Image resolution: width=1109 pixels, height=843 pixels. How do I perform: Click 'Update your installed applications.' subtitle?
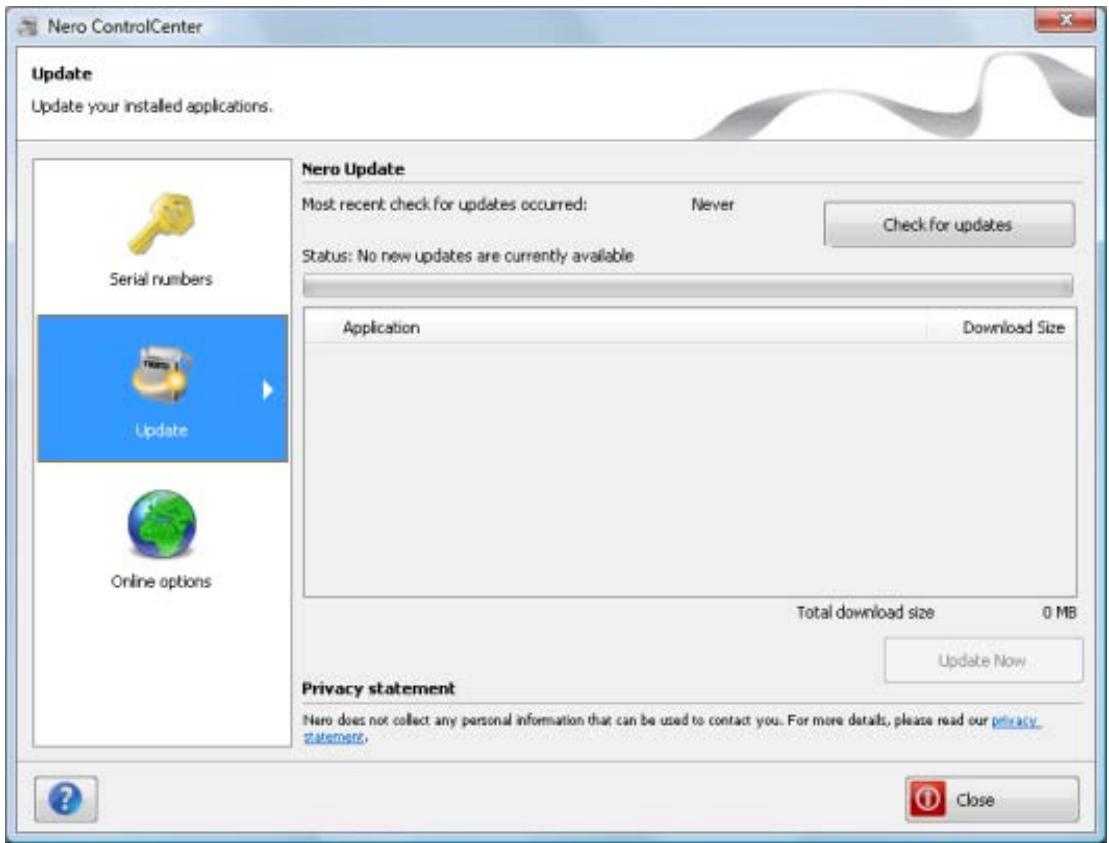(151, 106)
